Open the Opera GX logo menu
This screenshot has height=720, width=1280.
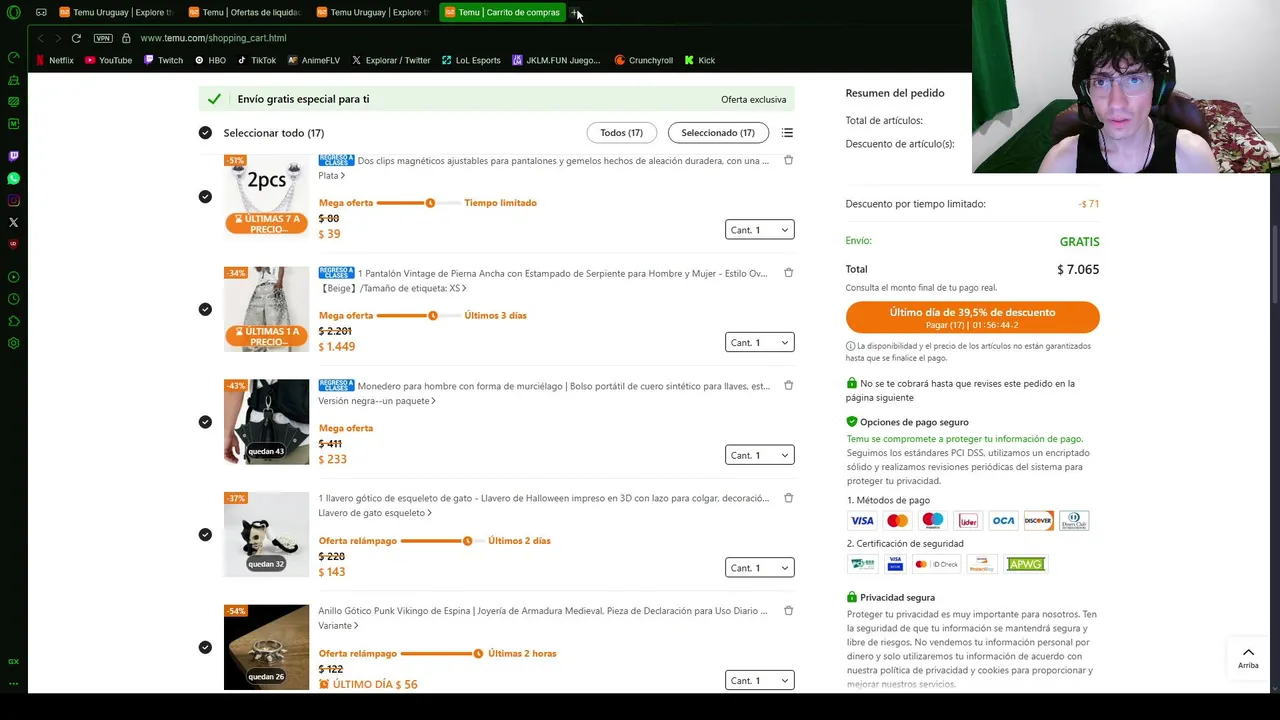tap(14, 12)
